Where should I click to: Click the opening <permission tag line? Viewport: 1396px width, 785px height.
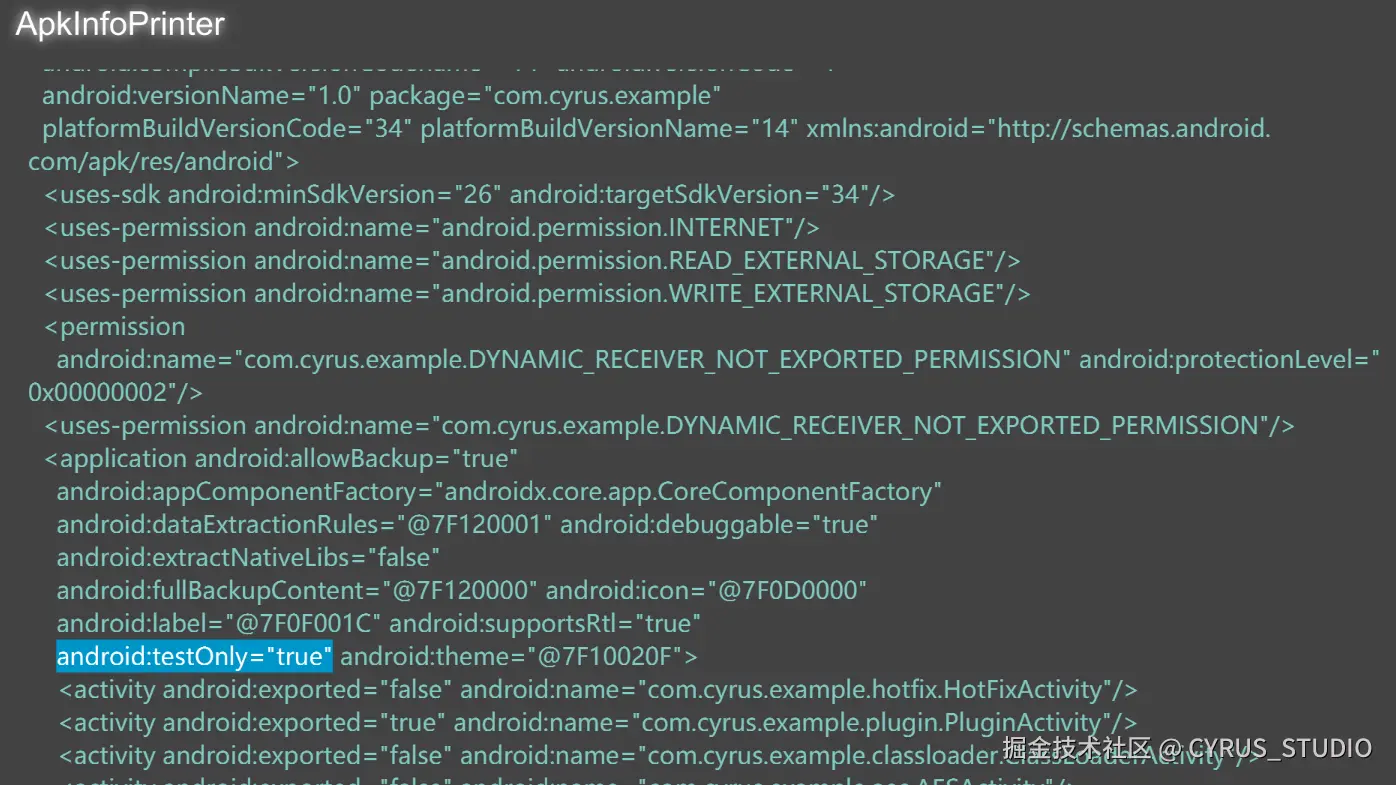pos(115,327)
